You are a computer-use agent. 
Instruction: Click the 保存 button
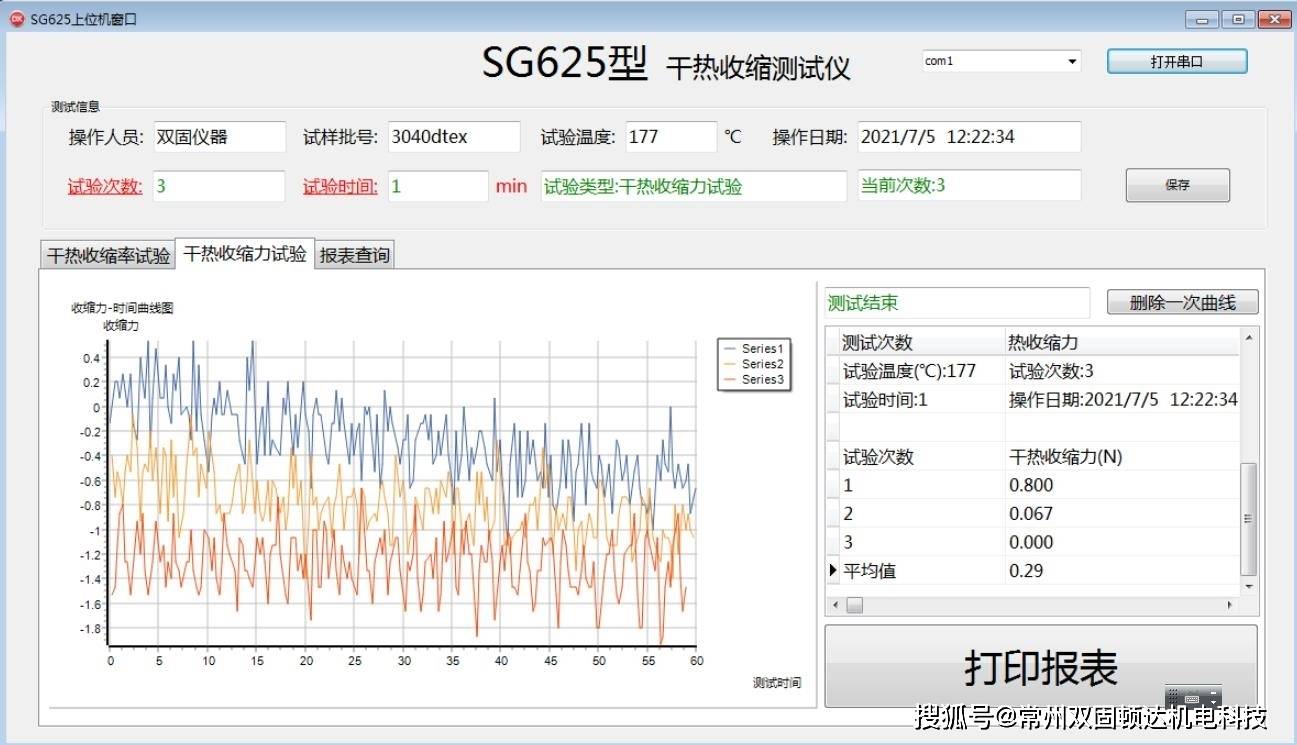1177,185
